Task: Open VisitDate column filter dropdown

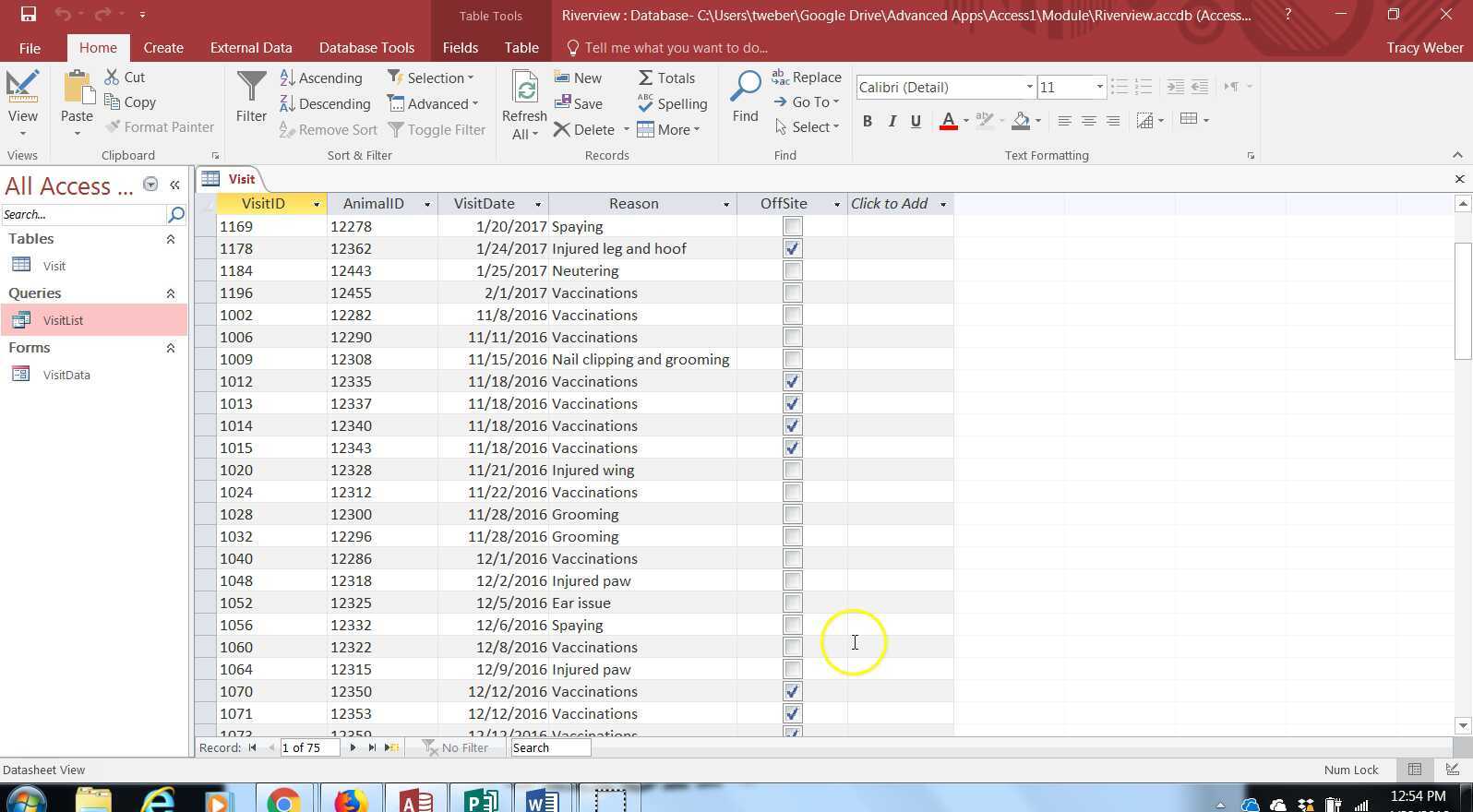Action: [x=538, y=204]
